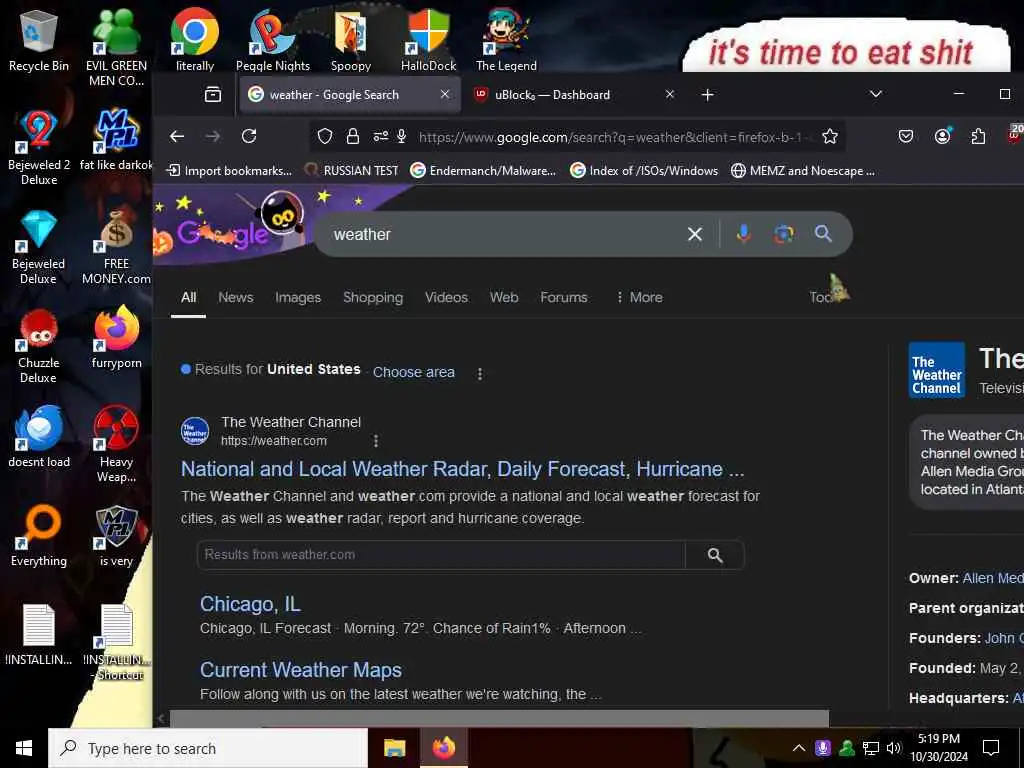1024x768 pixels.
Task: Reload the page in Firefox
Action: (249, 136)
